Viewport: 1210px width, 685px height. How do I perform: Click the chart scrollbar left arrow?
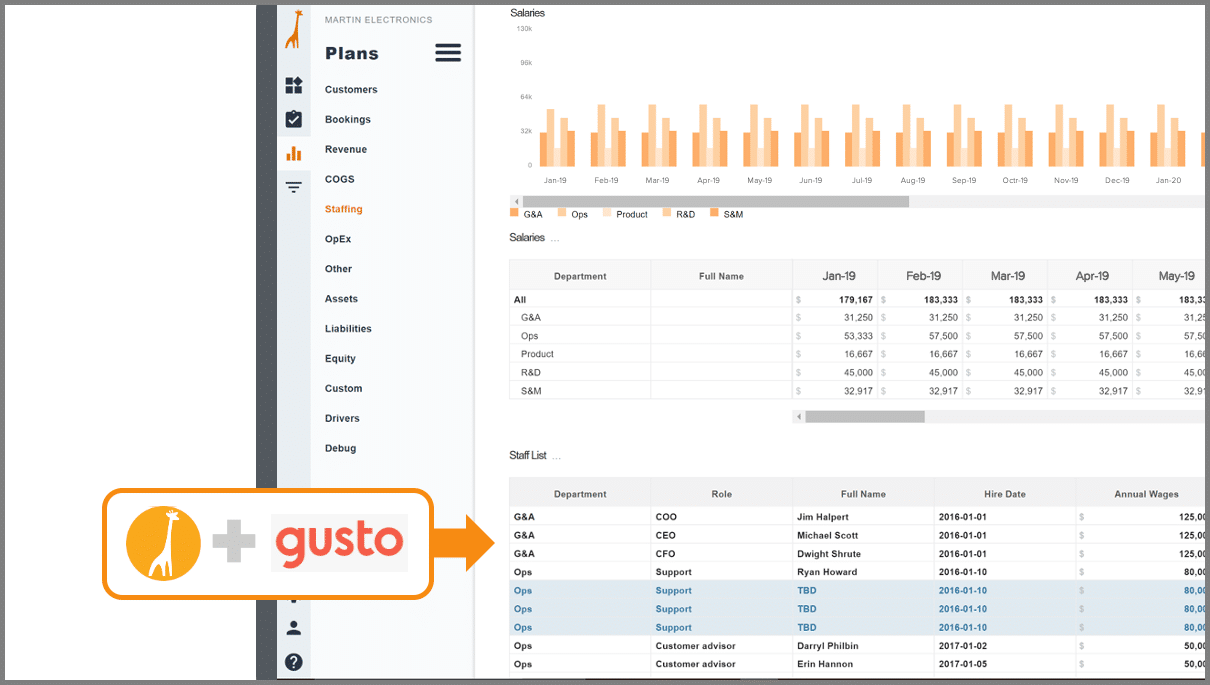[x=516, y=201]
